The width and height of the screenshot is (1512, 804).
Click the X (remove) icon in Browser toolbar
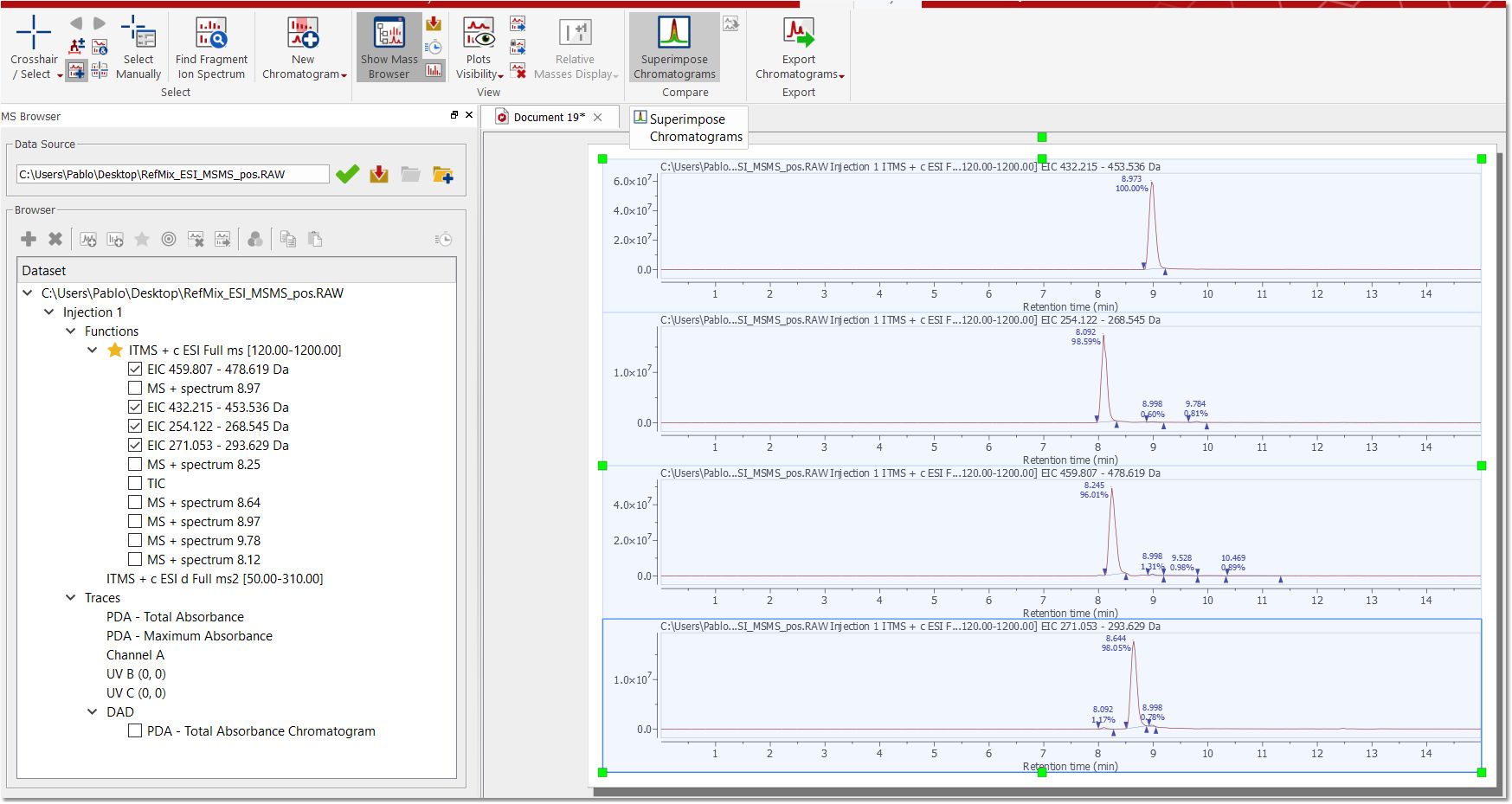coord(55,239)
